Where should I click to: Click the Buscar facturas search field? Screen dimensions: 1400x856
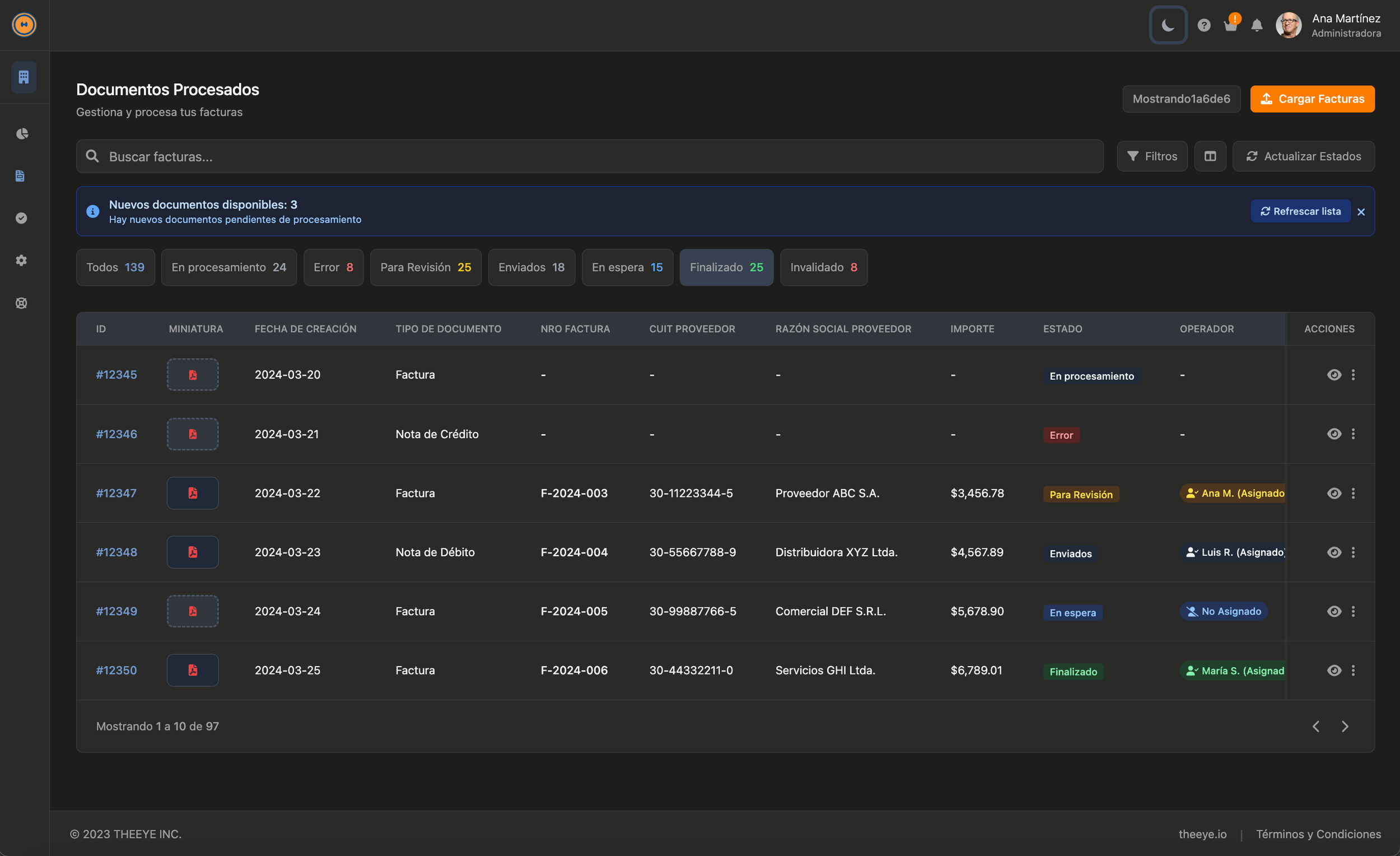[589, 156]
